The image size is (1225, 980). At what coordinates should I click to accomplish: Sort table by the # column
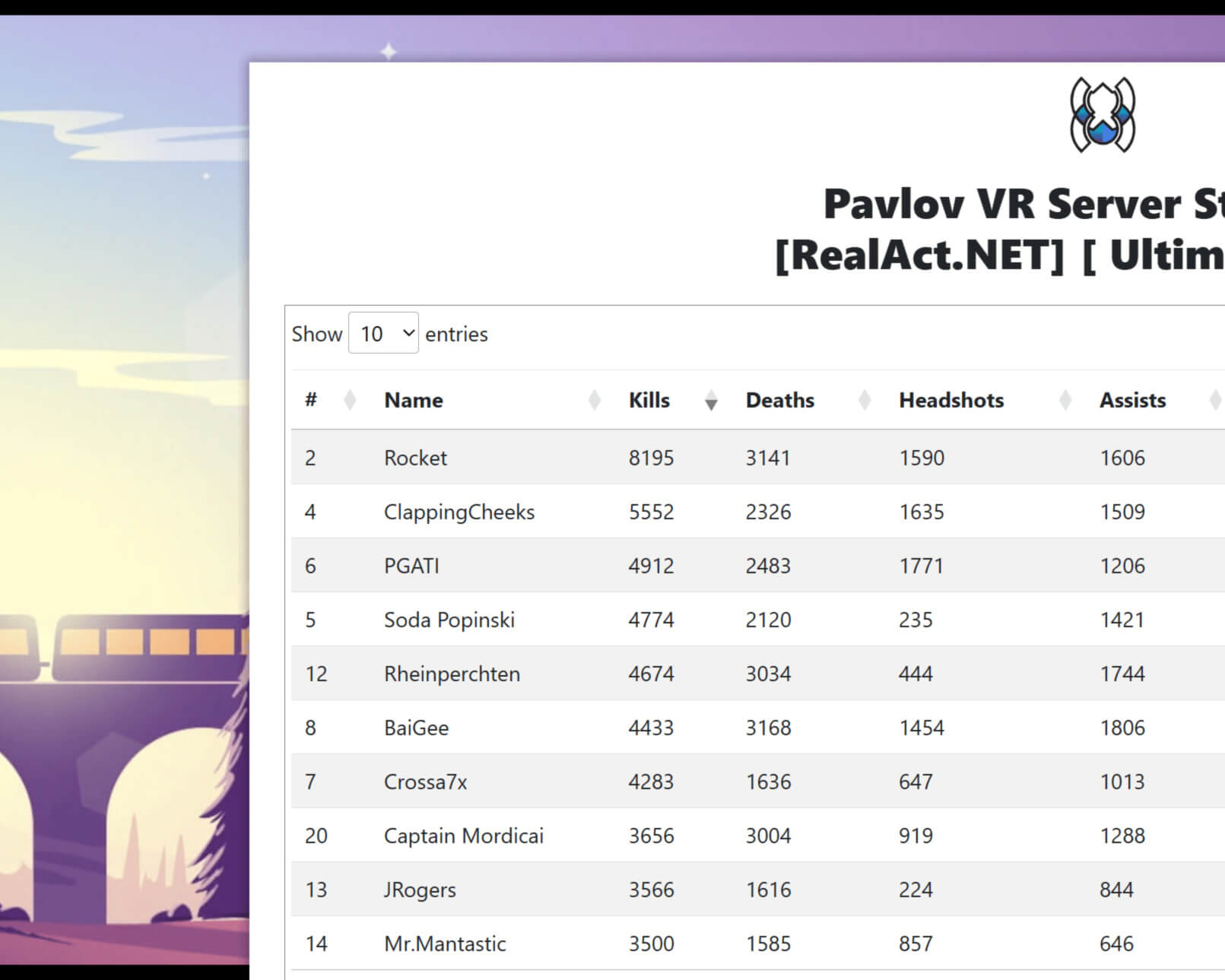[x=331, y=400]
